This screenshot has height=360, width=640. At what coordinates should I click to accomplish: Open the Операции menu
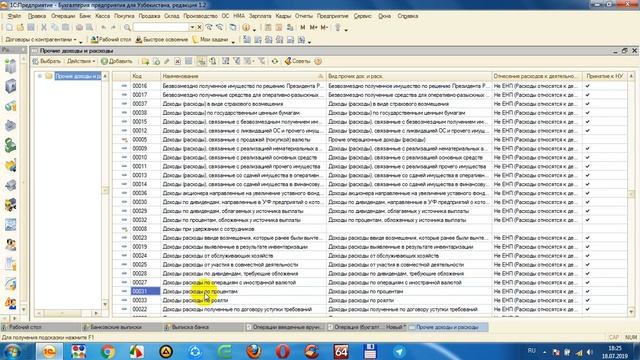point(63,16)
